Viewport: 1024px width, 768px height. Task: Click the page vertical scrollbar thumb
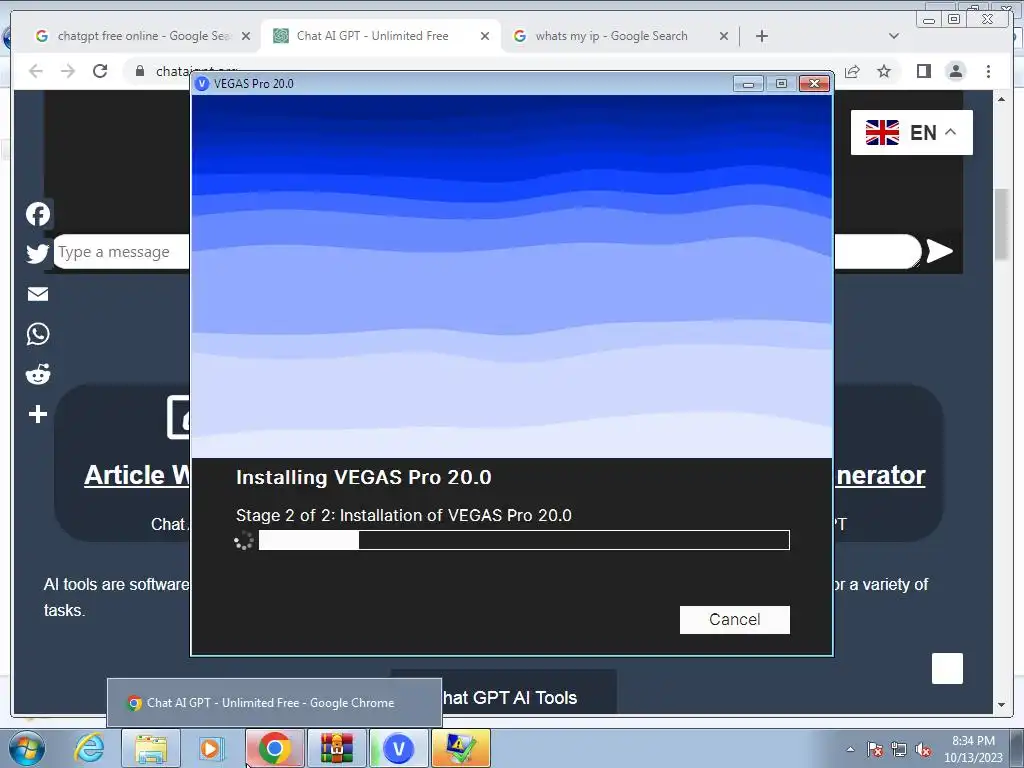tap(1001, 225)
